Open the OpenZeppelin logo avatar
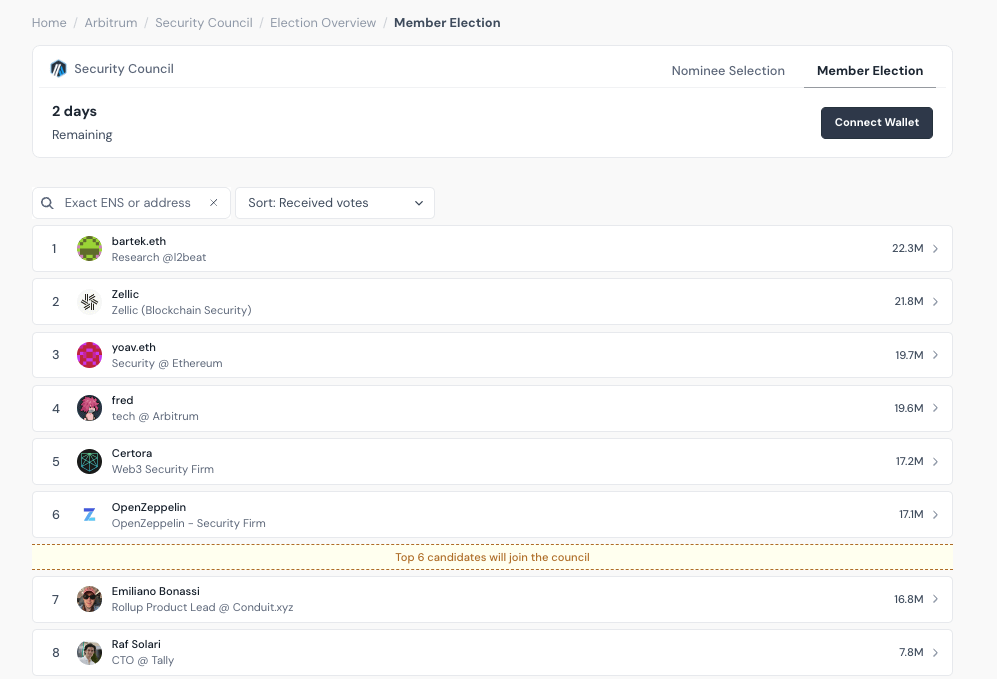Screen dimensions: 997x679 [x=90, y=514]
